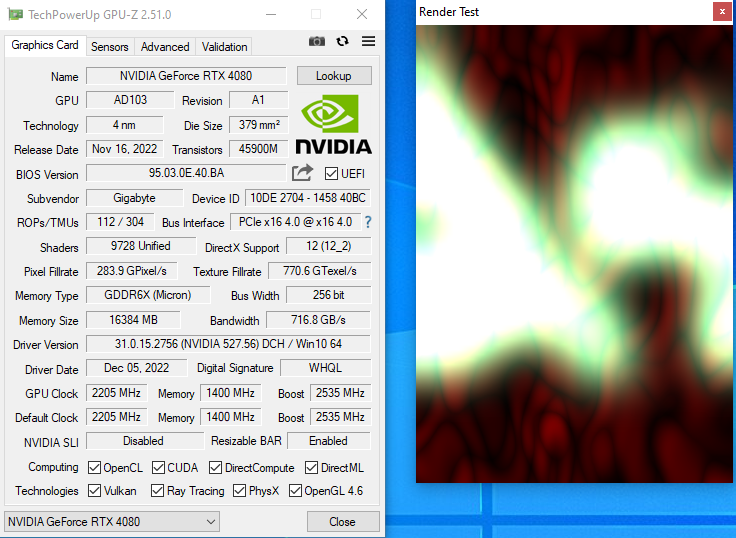Close the Render Test window
Viewport: 736px width, 538px height.
pos(722,12)
